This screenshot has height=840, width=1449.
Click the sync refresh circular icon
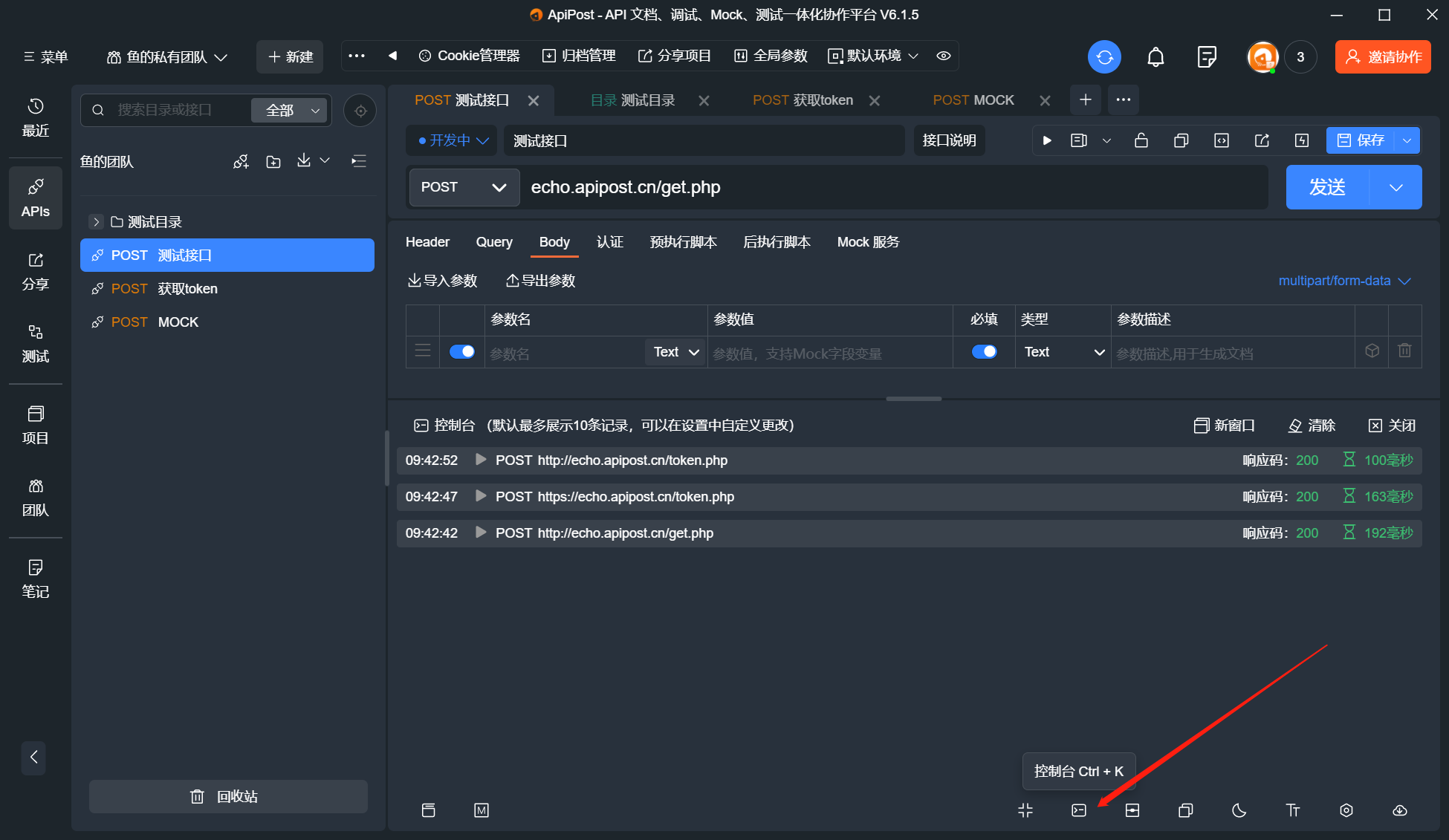tap(1104, 57)
